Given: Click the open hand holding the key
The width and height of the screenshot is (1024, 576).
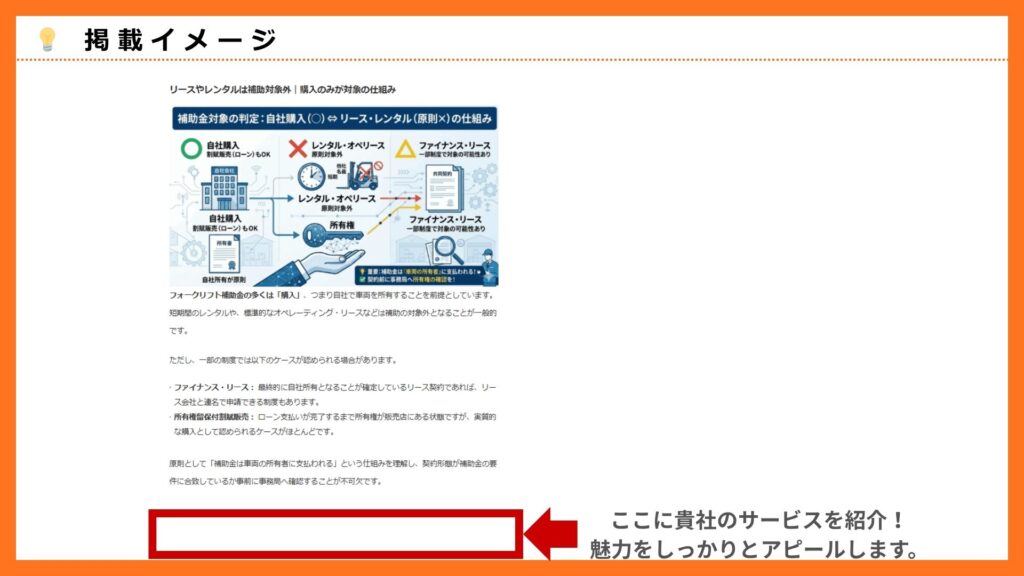Looking at the screenshot, I should coord(325,260).
